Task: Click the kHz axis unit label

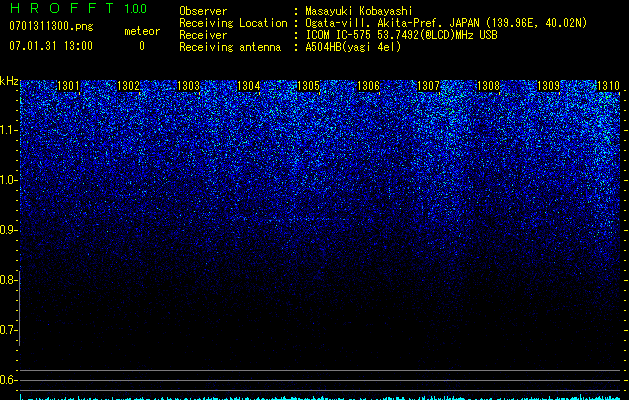Action: (x=9, y=81)
